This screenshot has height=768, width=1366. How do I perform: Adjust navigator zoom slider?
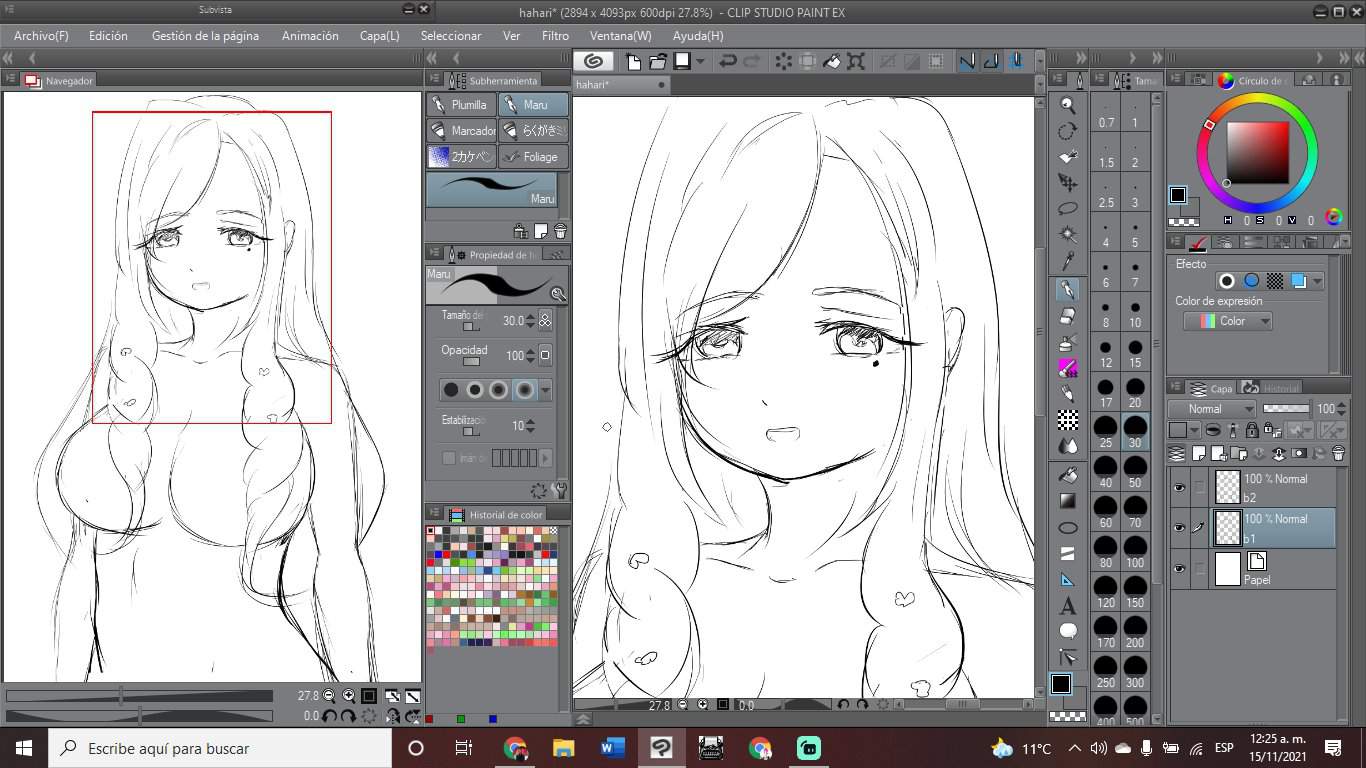[x=139, y=695]
